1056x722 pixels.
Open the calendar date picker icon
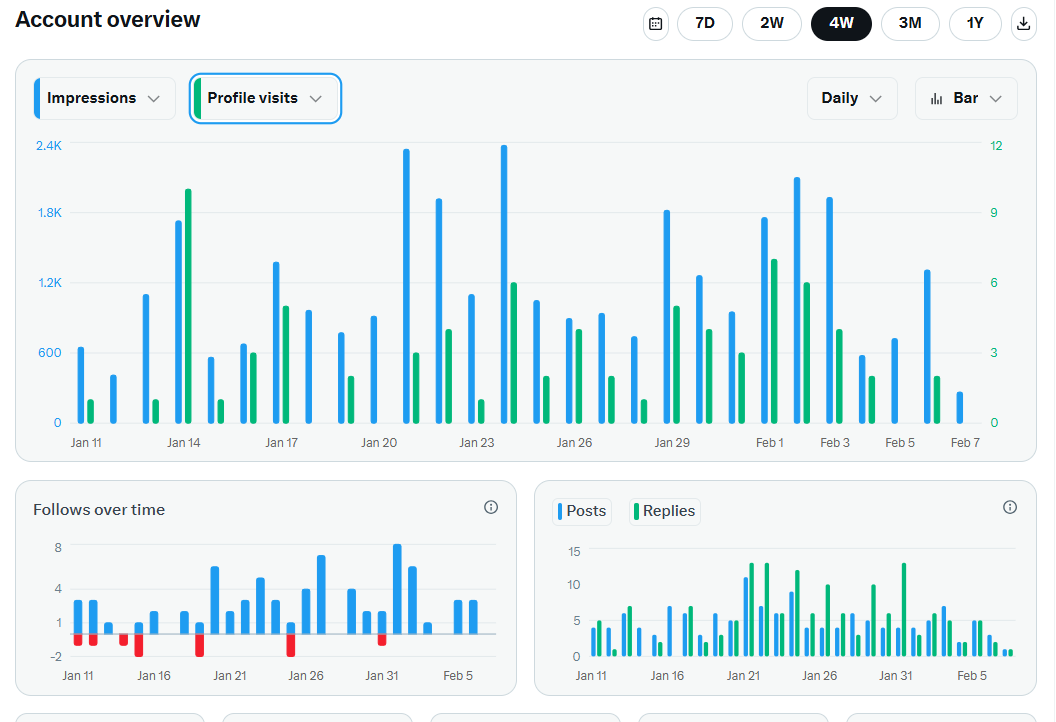point(656,24)
